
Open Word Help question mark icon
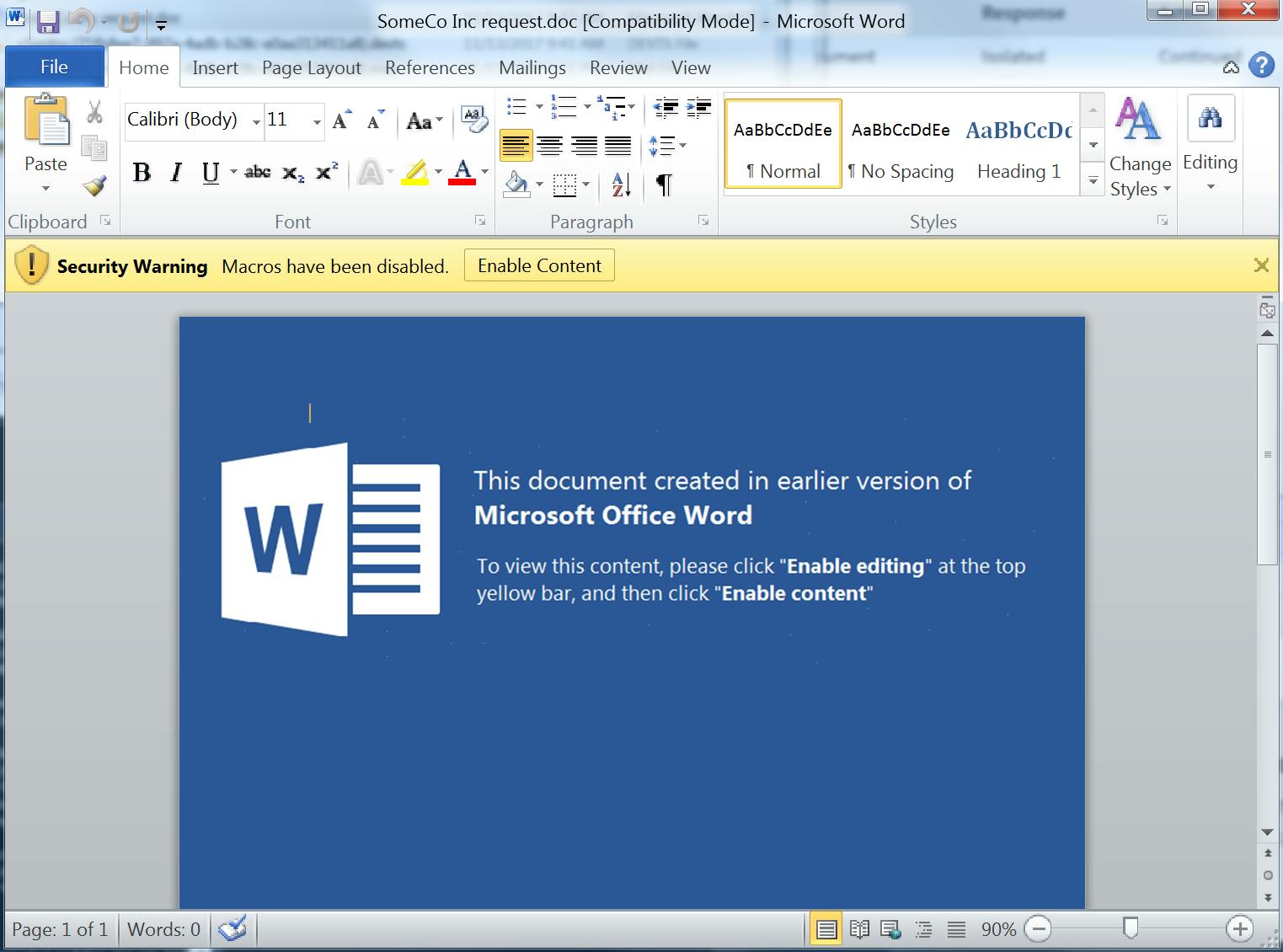pos(1261,66)
